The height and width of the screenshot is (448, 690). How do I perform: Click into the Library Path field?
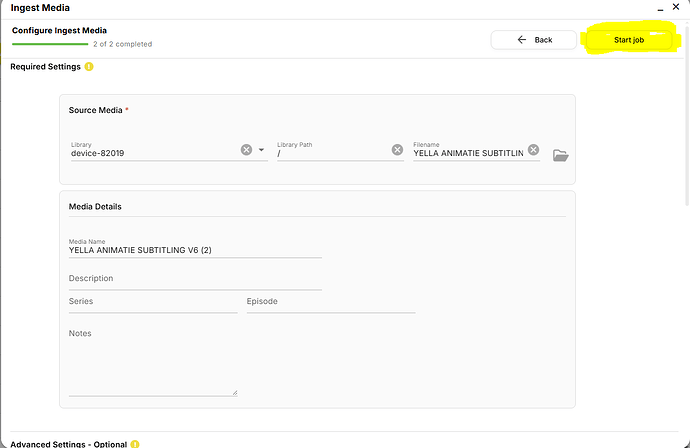(330, 154)
